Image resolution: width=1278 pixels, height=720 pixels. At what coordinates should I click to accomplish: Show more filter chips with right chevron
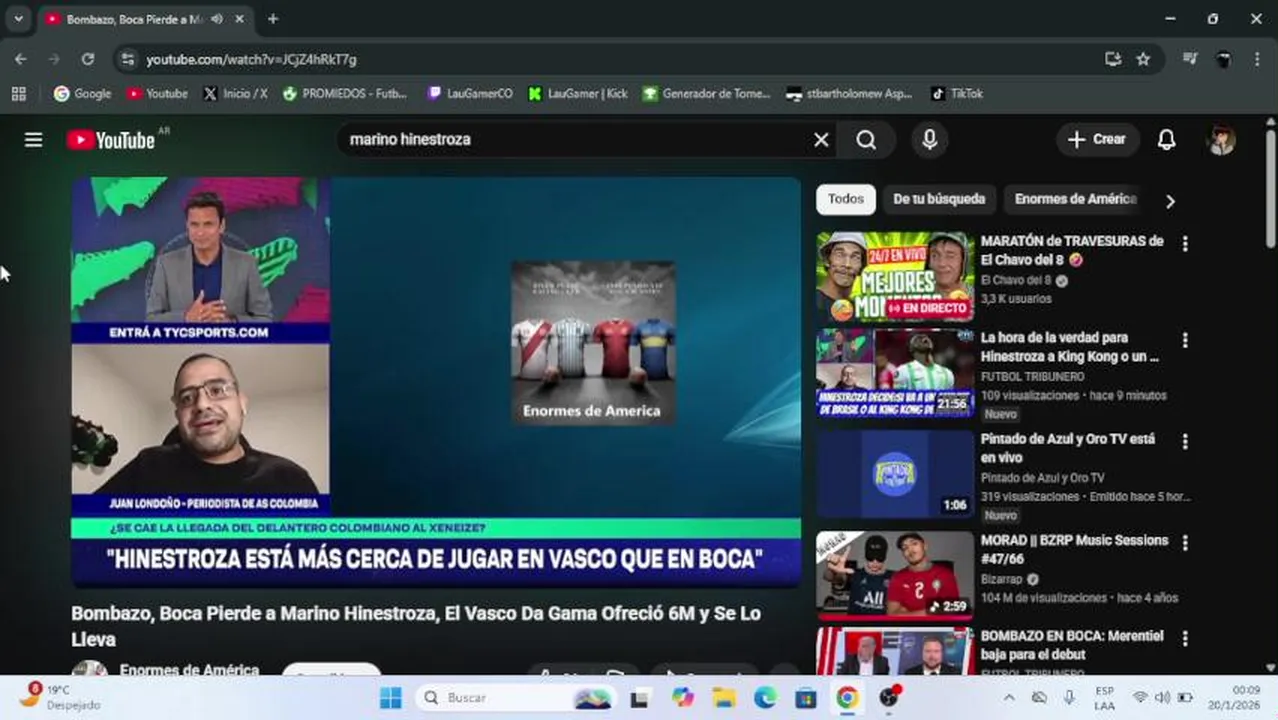[1170, 200]
